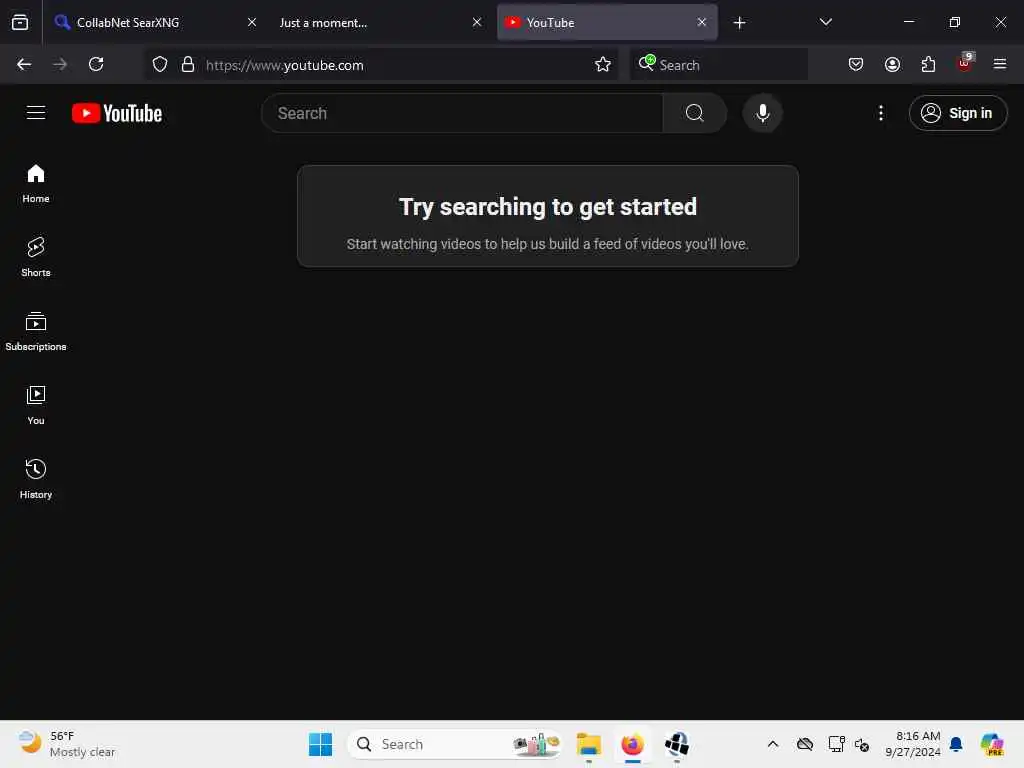Open the Copilot preview icon
1024x768 pixels.
point(992,744)
